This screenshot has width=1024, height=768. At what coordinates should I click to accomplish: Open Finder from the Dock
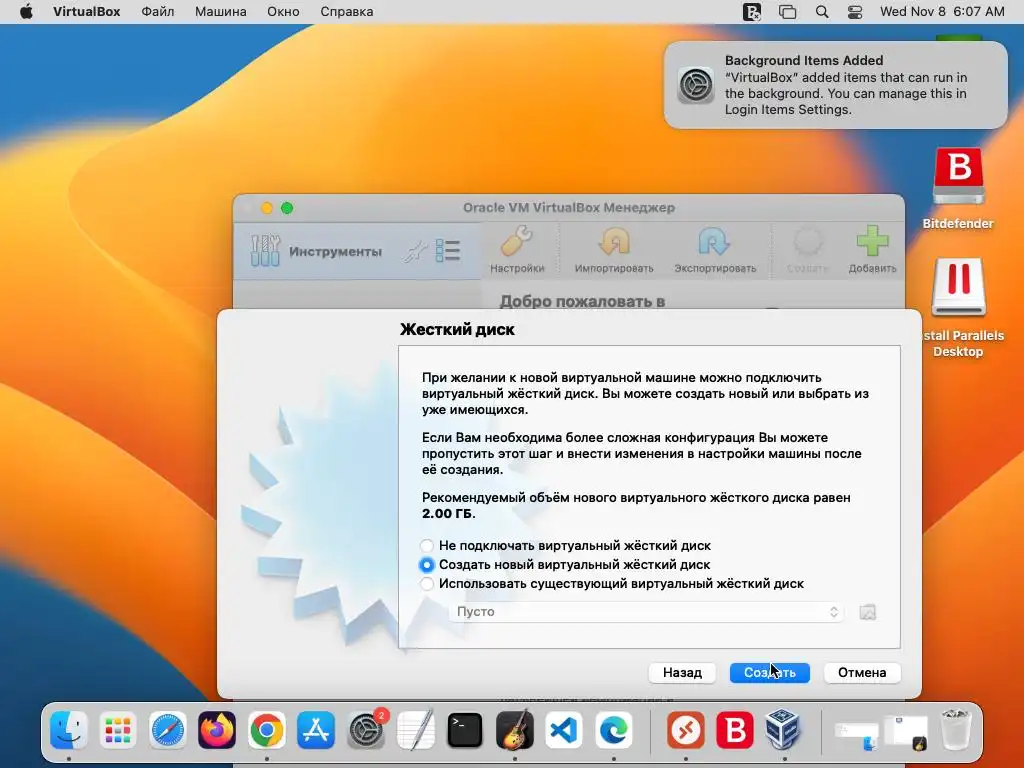pyautogui.click(x=69, y=729)
